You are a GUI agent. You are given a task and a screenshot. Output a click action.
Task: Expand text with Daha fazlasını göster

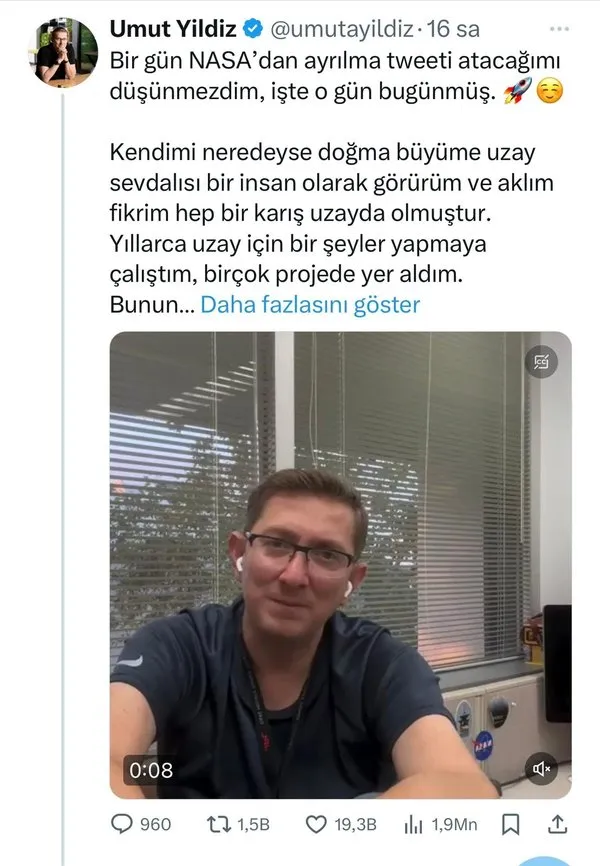pyautogui.click(x=310, y=305)
